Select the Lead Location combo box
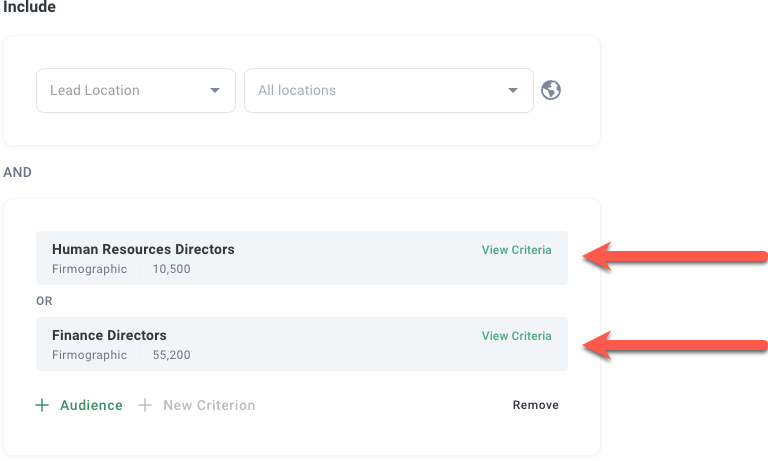The width and height of the screenshot is (768, 461). [125, 90]
